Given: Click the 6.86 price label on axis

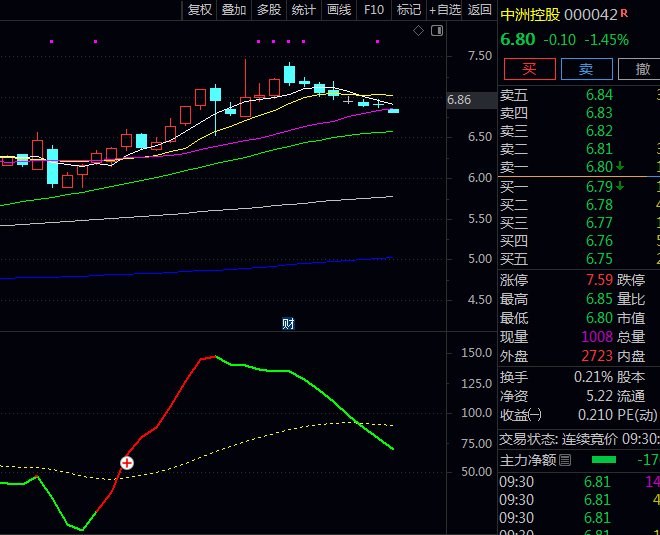Looking at the screenshot, I should coord(459,100).
